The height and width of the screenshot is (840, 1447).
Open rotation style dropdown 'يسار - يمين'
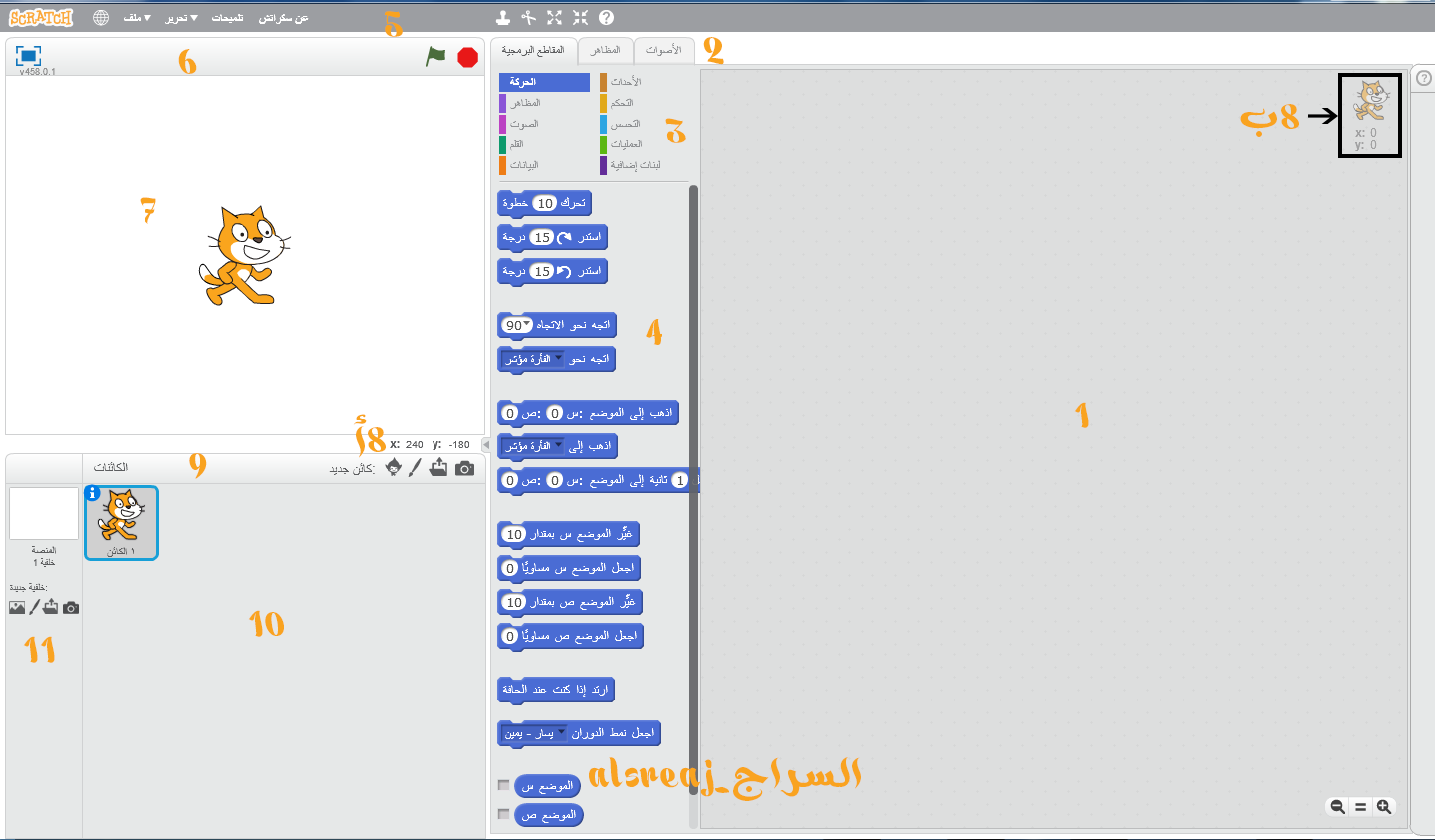click(535, 733)
